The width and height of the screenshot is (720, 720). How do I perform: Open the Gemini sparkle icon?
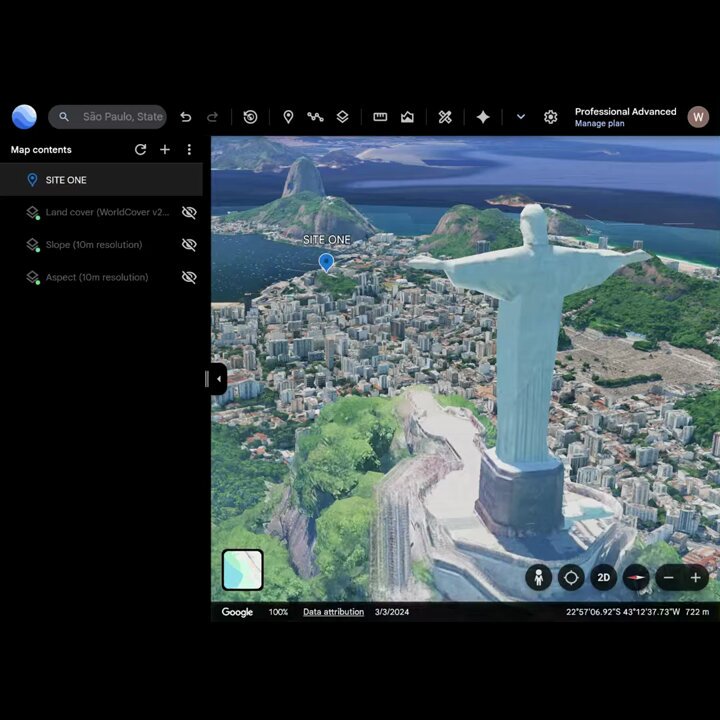(x=483, y=117)
